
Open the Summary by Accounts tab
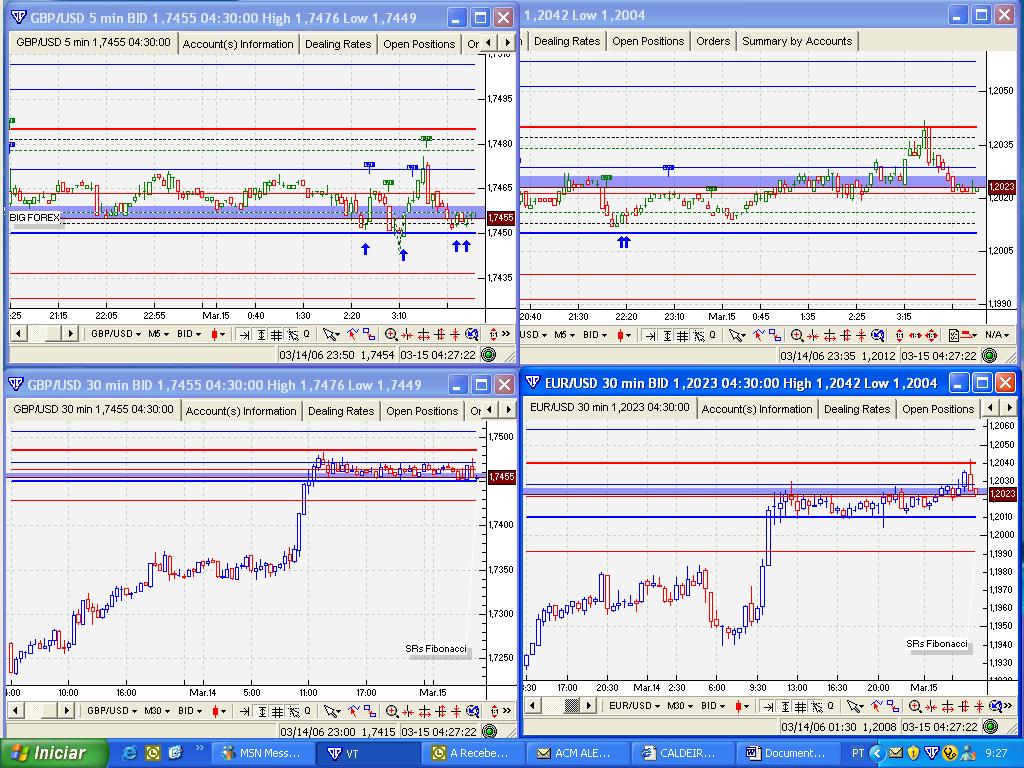[x=797, y=41]
